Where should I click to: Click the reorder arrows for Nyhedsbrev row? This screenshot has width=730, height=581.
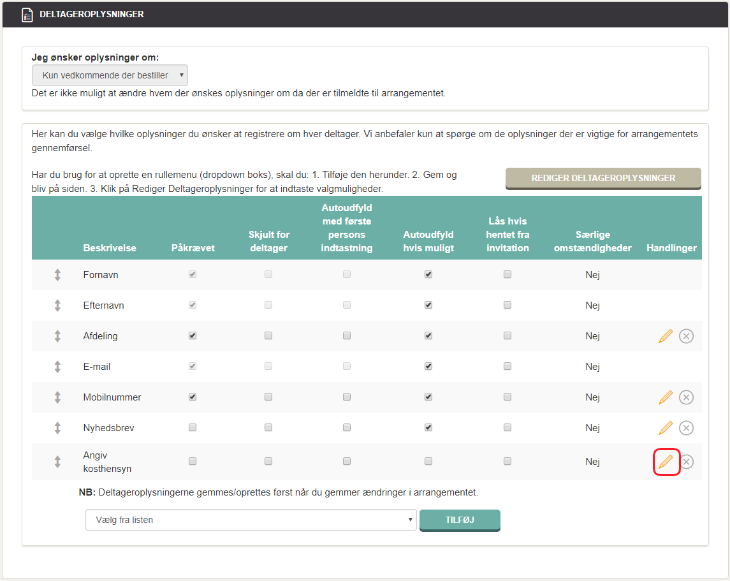(x=57, y=427)
